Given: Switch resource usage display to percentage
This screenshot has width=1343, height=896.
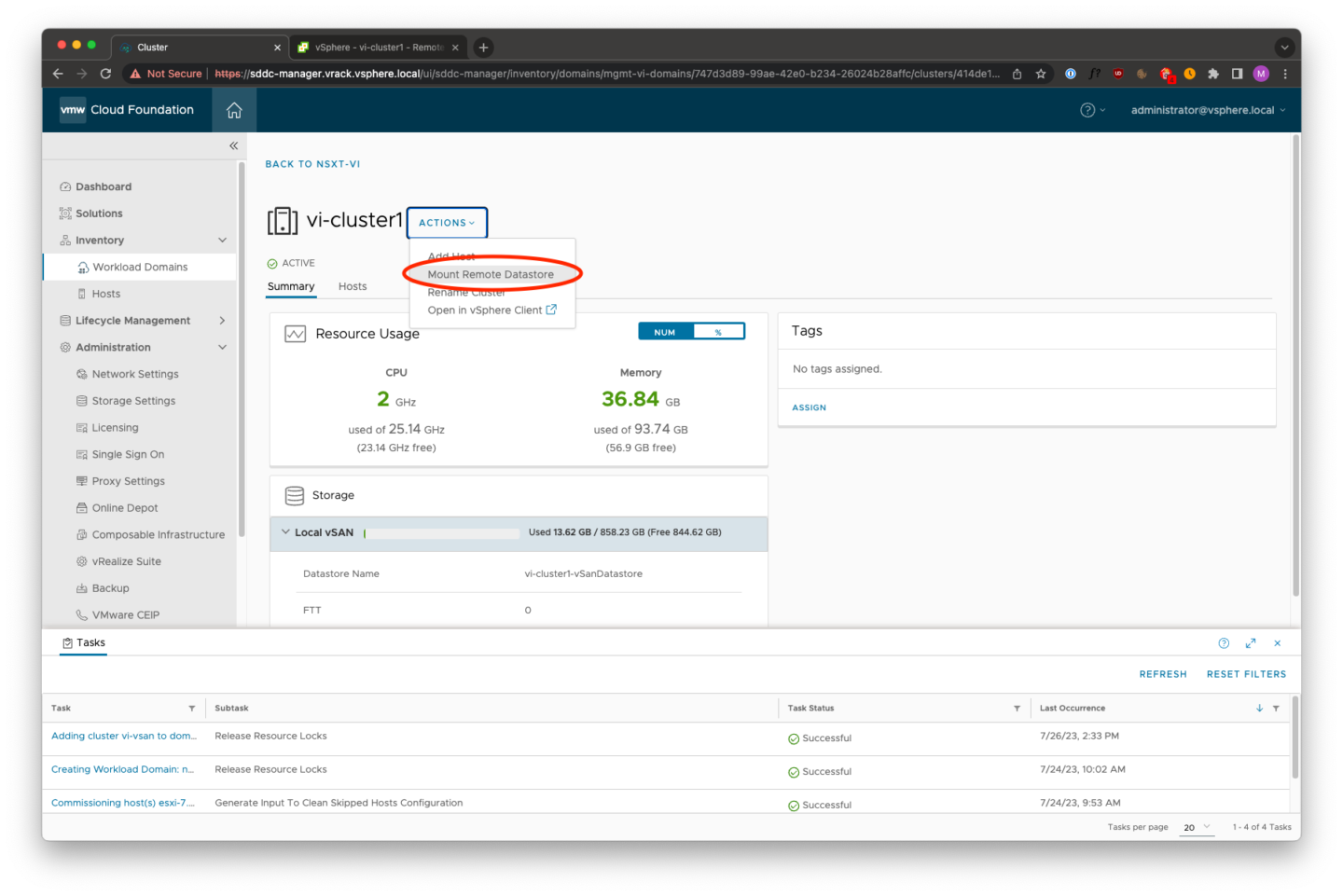Looking at the screenshot, I should tap(717, 331).
